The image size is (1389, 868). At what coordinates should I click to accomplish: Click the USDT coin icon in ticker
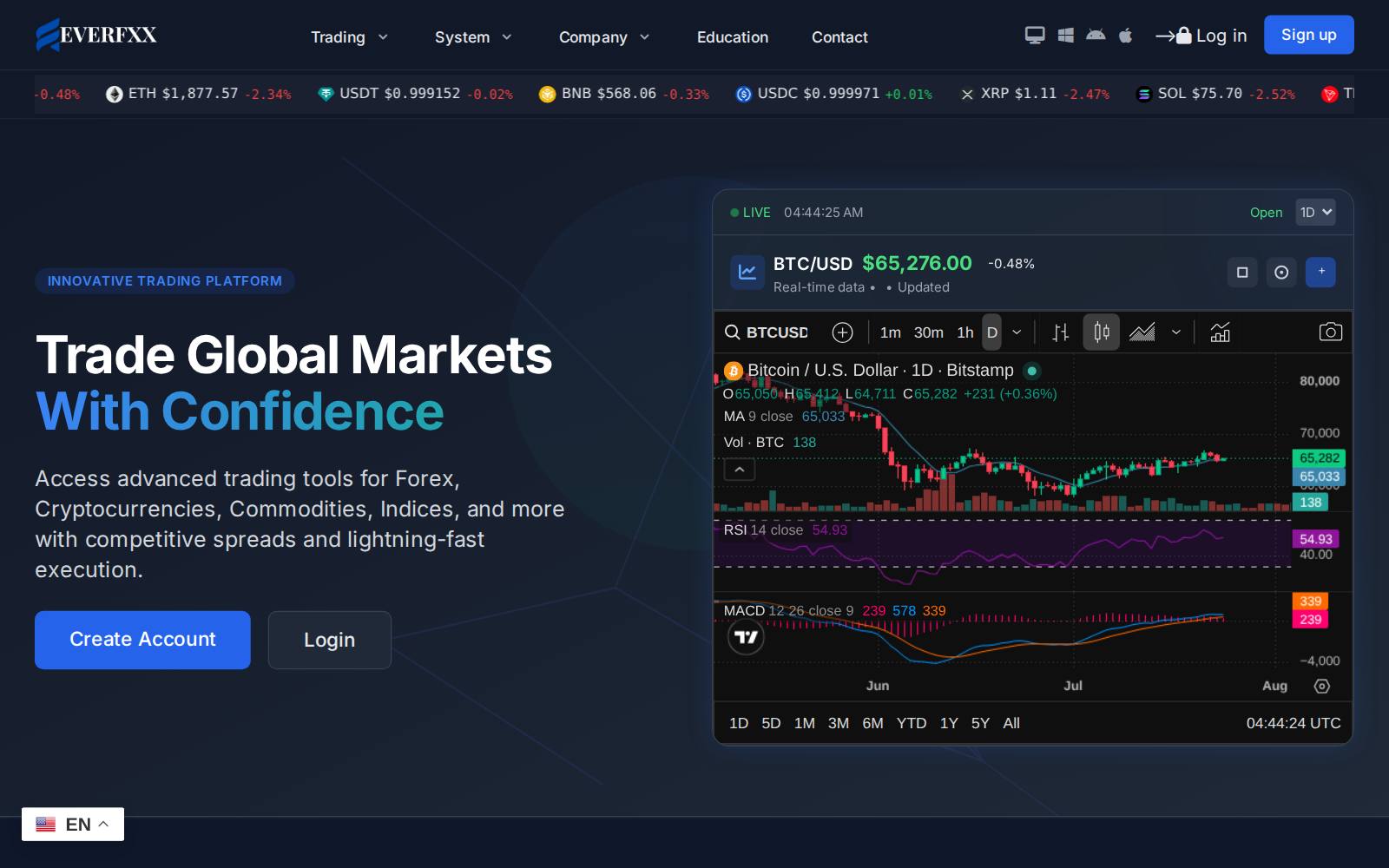click(x=326, y=94)
